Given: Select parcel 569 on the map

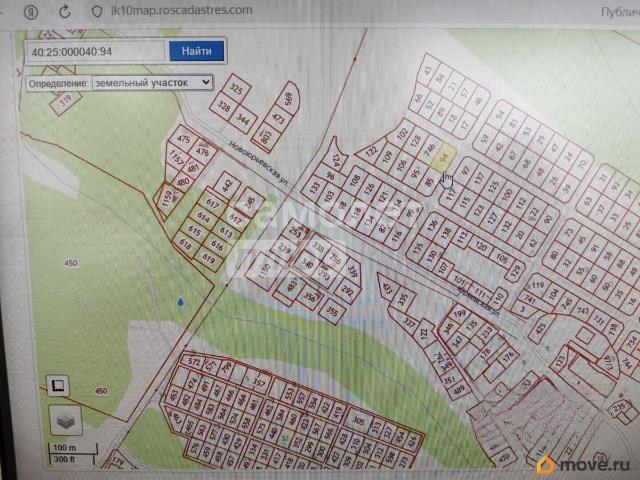Looking at the screenshot, I should tap(288, 98).
